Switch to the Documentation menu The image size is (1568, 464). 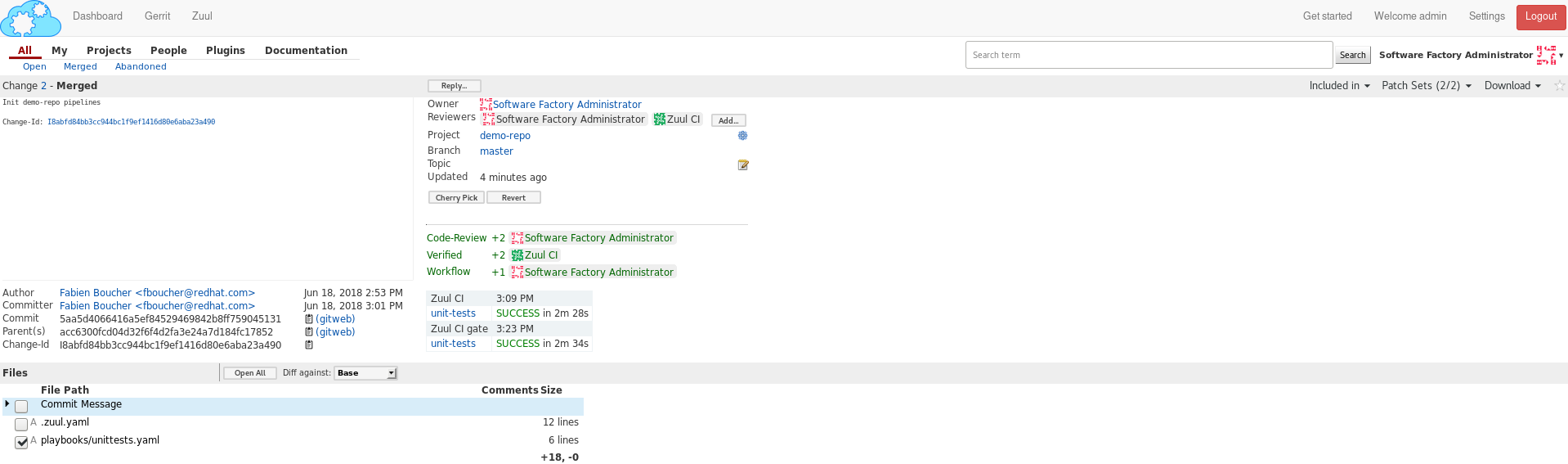tap(306, 51)
